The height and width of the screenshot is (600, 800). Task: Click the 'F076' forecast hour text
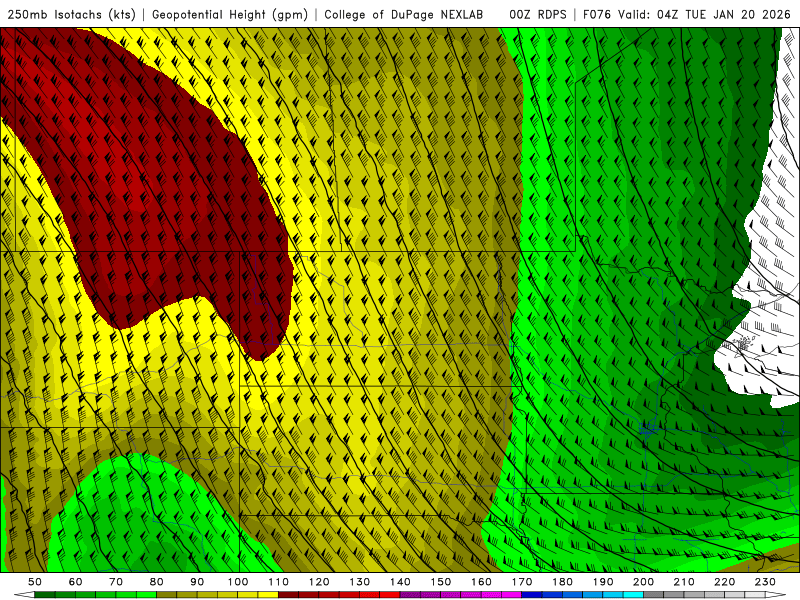coord(598,15)
